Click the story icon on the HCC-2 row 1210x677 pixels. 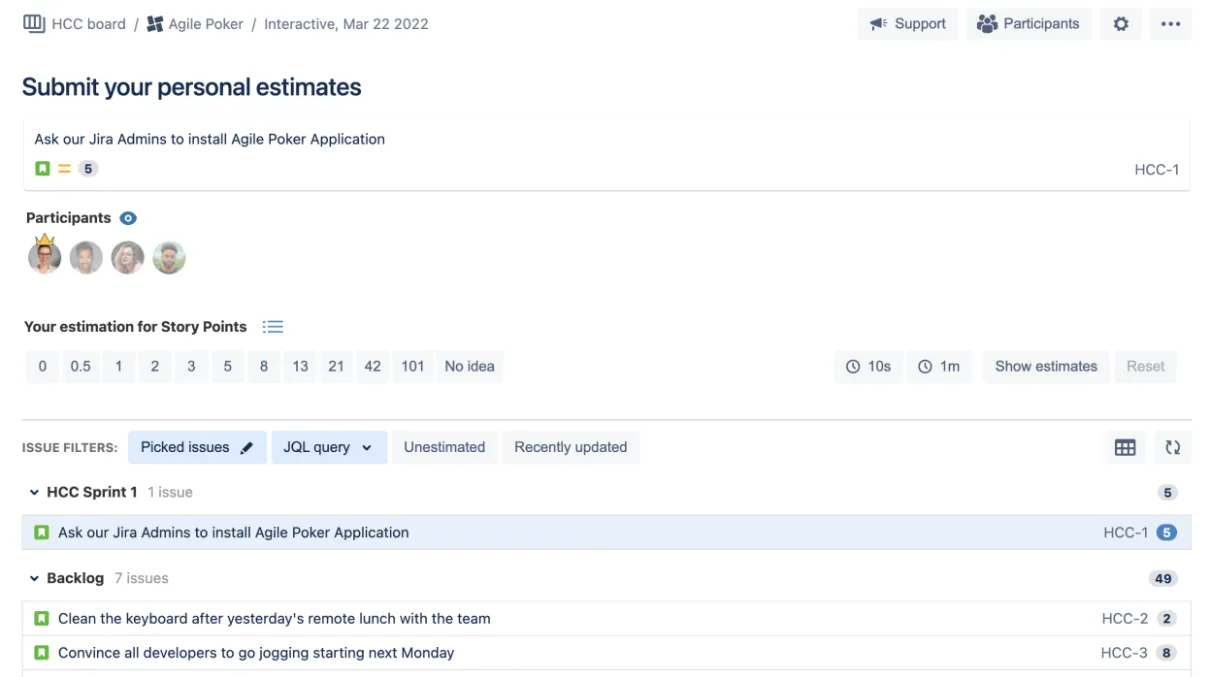pyautogui.click(x=42, y=619)
